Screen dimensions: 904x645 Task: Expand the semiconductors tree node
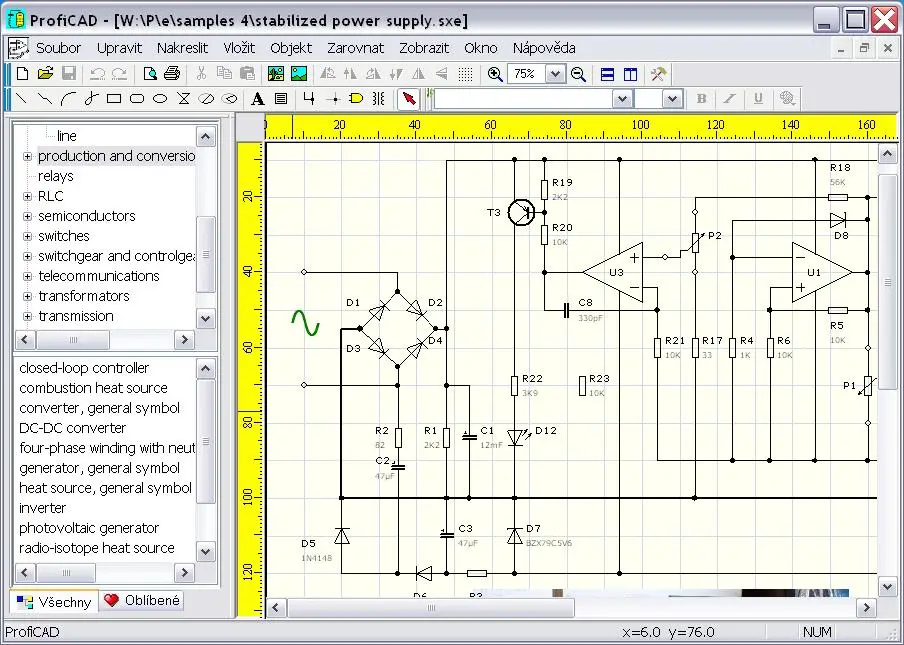click(28, 216)
